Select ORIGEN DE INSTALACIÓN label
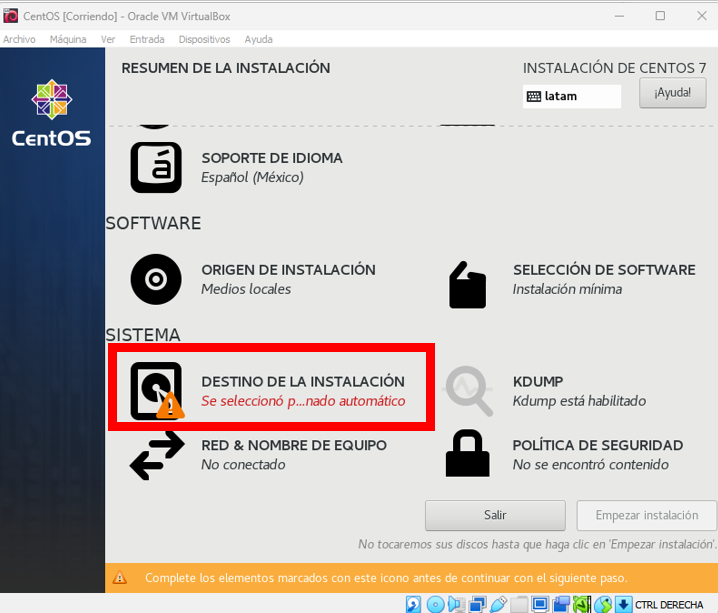Image resolution: width=718 pixels, height=613 pixels. 288,270
